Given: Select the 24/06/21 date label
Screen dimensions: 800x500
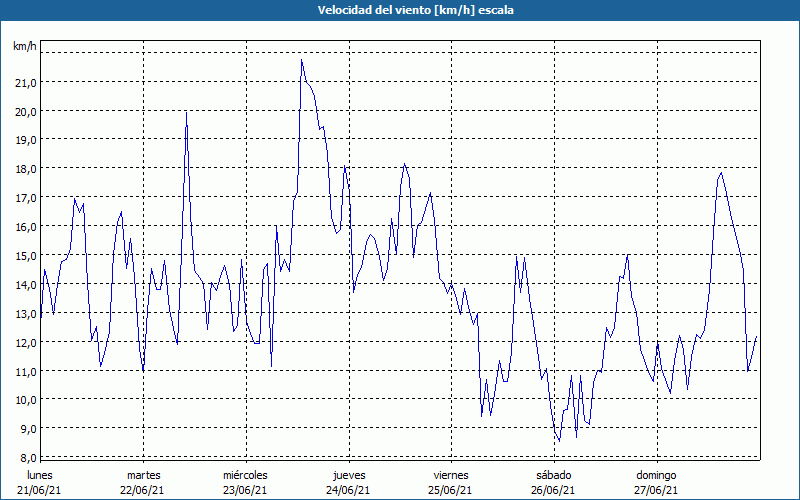Looking at the screenshot, I should [x=348, y=490].
